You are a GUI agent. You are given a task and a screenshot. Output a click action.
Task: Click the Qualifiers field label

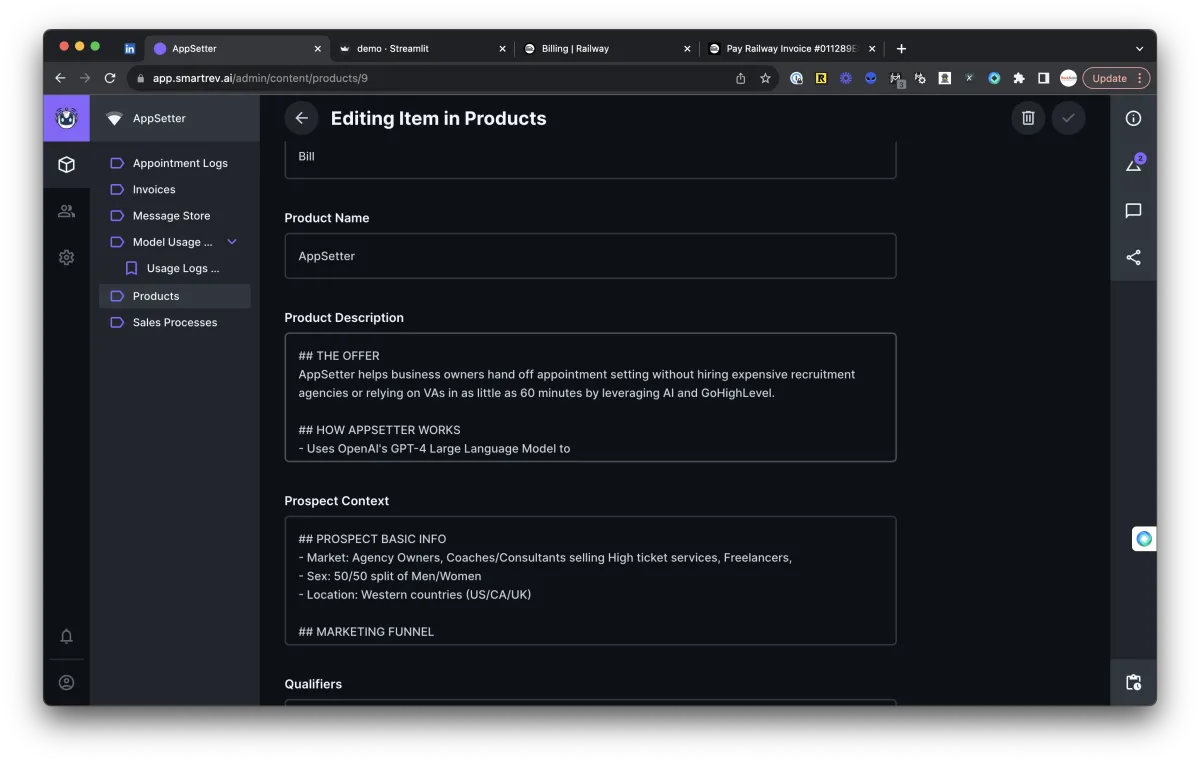pyautogui.click(x=313, y=684)
